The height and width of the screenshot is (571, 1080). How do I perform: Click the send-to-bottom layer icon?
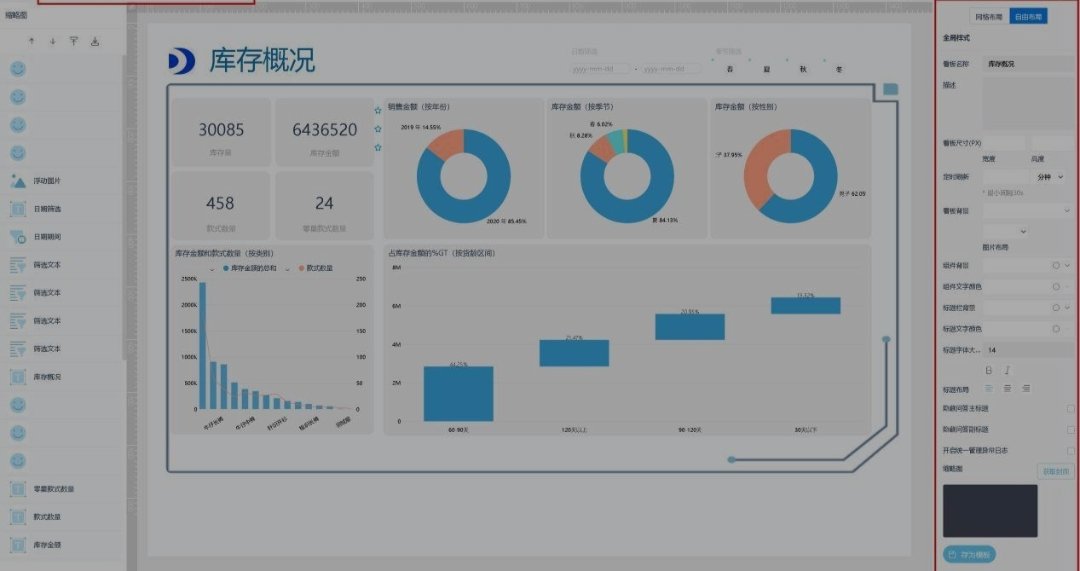[95, 41]
